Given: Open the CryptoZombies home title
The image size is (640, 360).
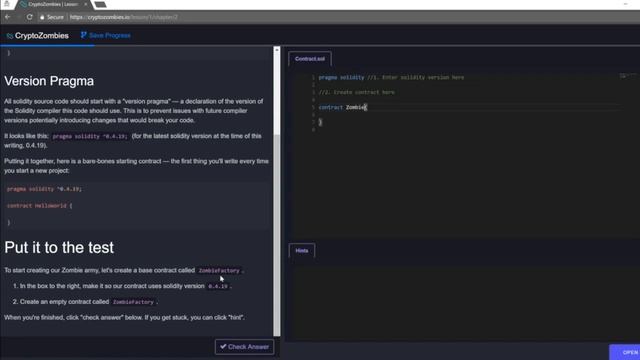Looking at the screenshot, I should (42, 36).
